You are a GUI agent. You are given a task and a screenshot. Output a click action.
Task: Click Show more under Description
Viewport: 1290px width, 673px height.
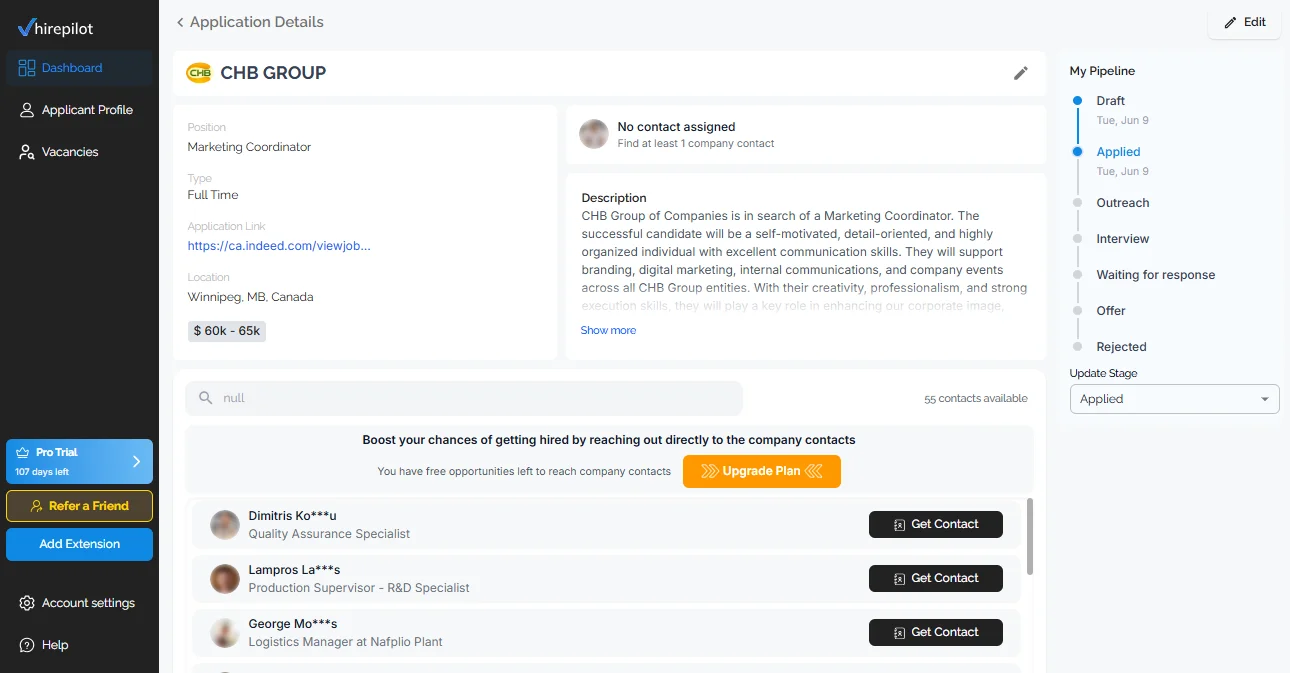point(608,330)
